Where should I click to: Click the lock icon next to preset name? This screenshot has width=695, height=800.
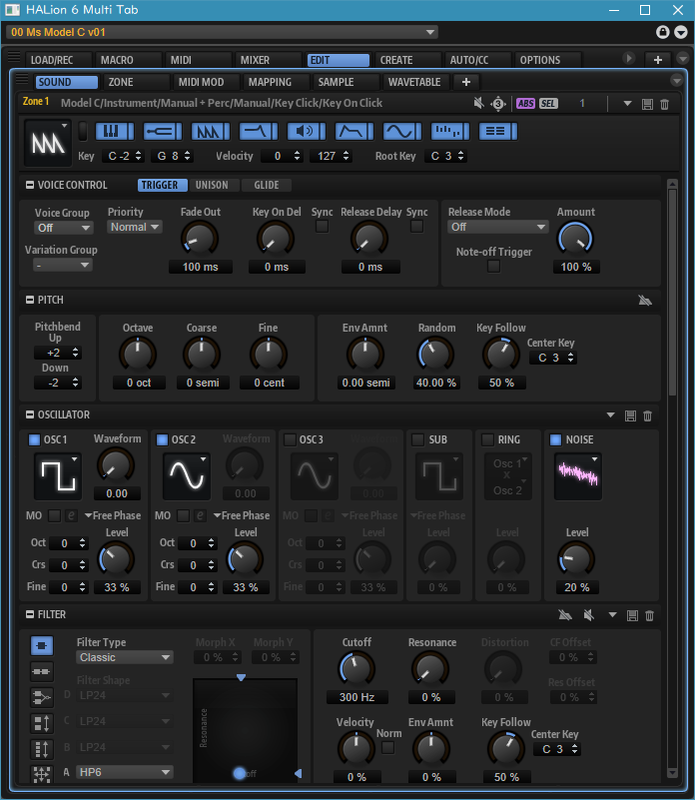[662, 32]
